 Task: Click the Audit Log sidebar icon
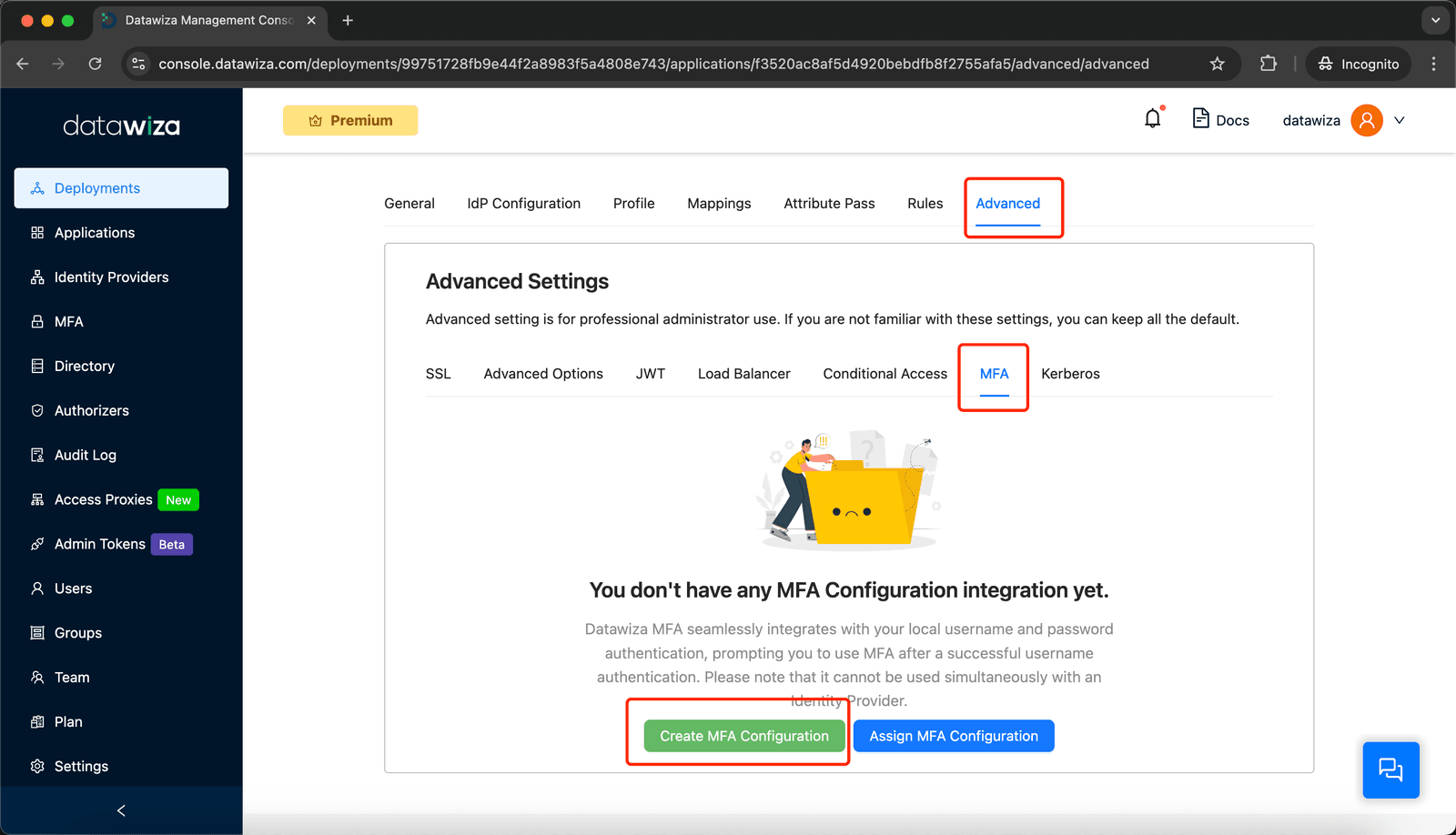pyautogui.click(x=37, y=456)
